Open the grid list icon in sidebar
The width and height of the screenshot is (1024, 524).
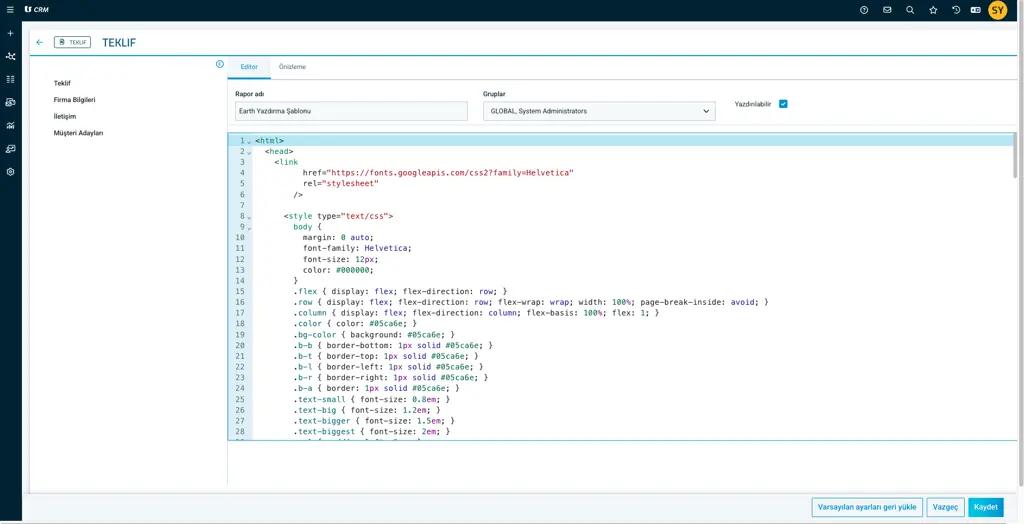tap(10, 79)
